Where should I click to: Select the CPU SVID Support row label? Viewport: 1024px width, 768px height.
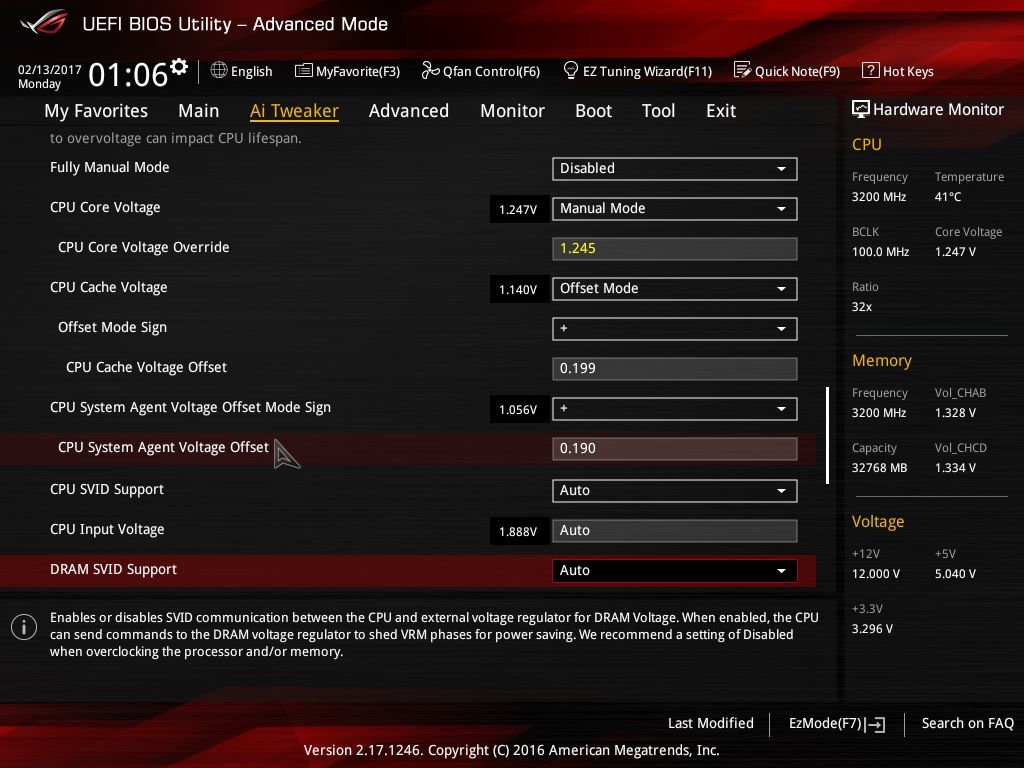point(107,489)
